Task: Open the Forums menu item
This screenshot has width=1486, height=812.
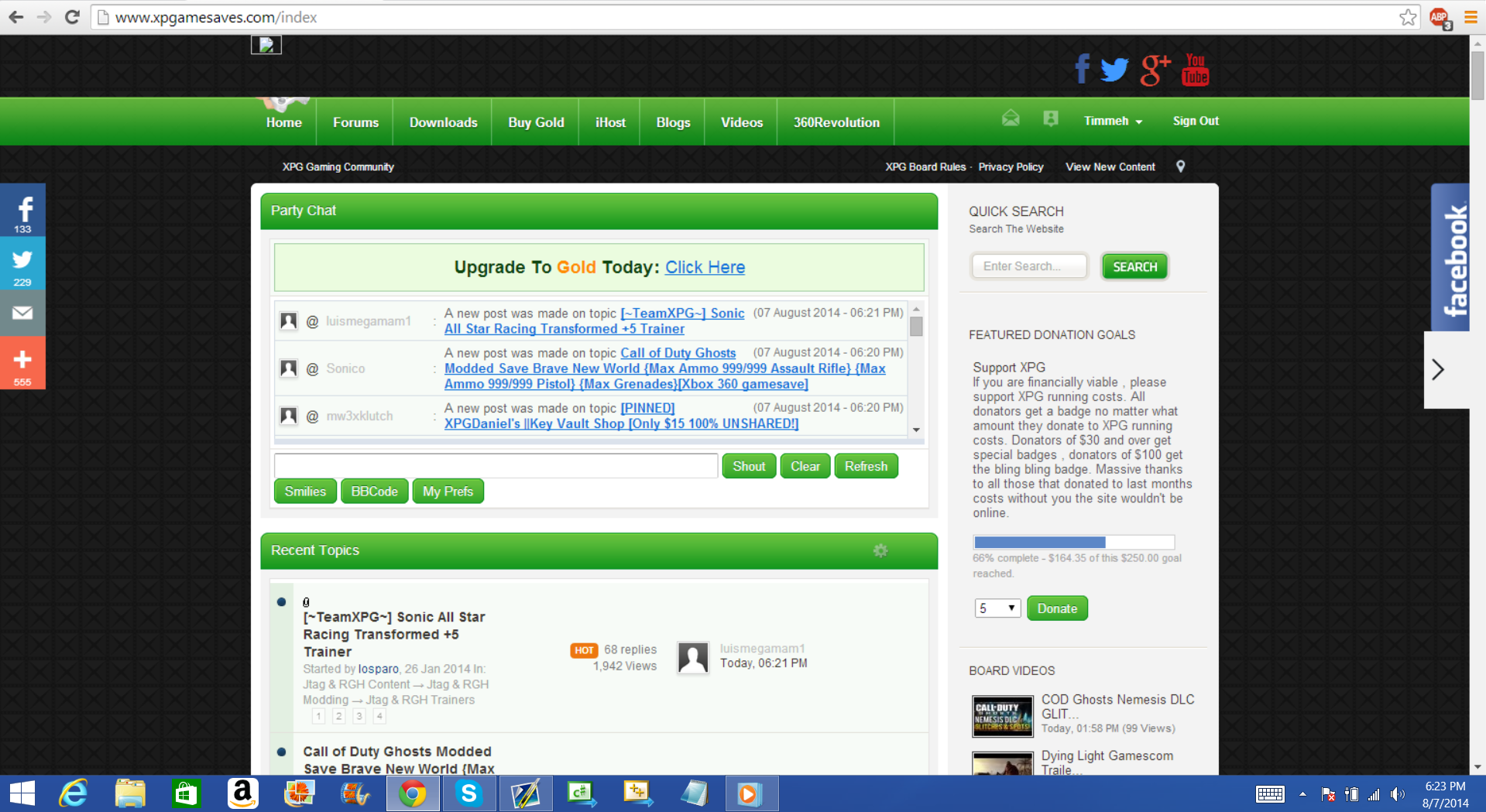Action: pos(355,122)
